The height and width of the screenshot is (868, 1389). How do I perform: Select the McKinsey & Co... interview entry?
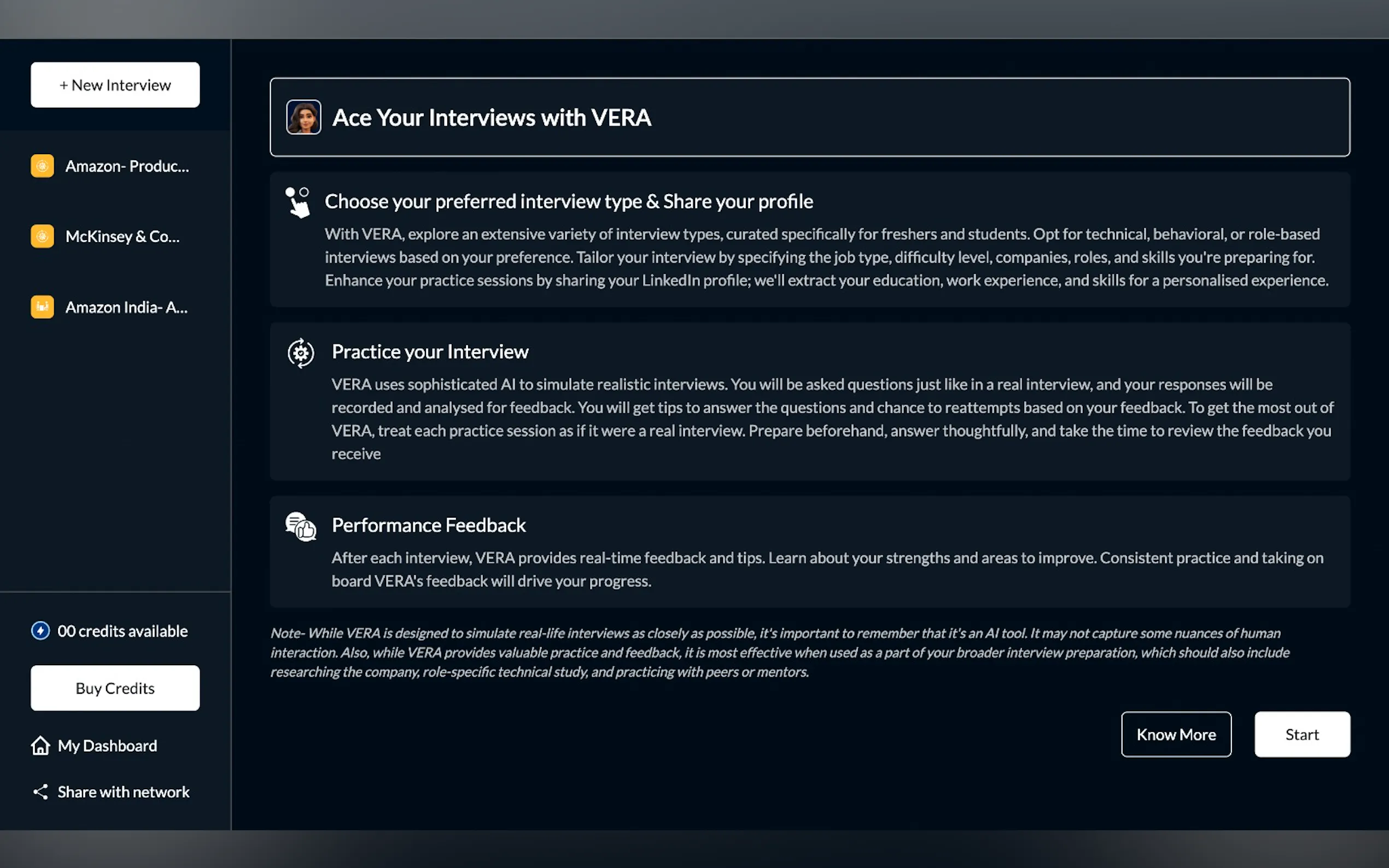tap(122, 237)
